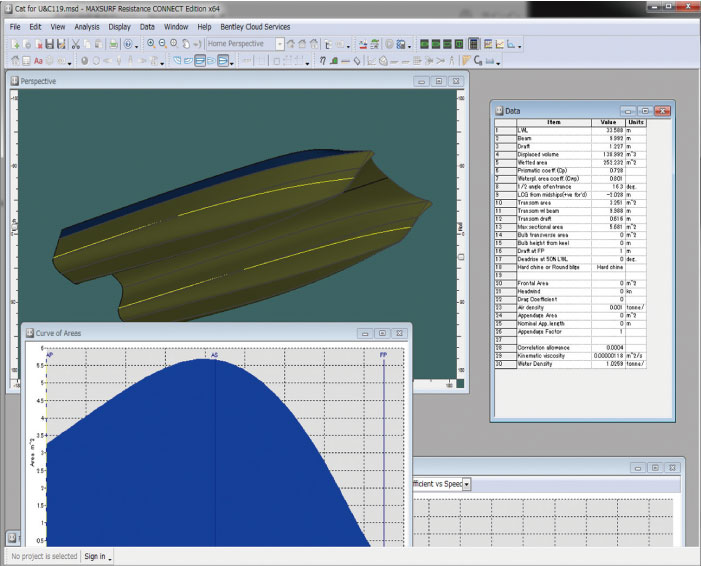Click the first graph window toolbar icon
The width and height of the screenshot is (701, 566).
point(488,44)
